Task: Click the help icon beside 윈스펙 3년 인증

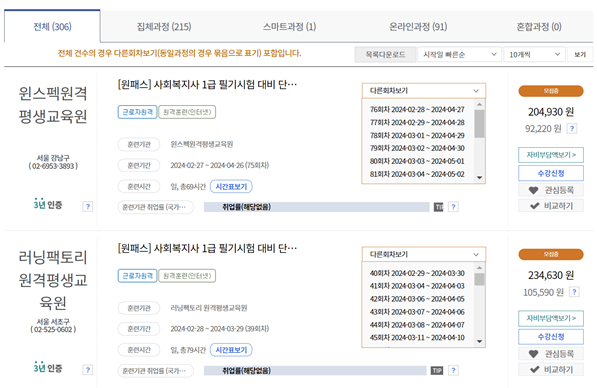Action: [88, 206]
